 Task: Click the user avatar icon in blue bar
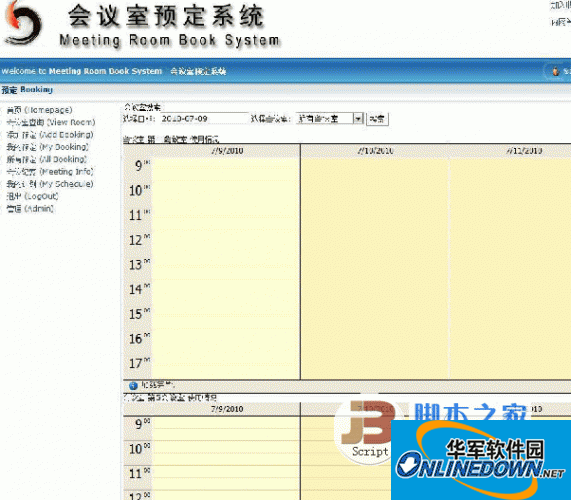[x=555, y=71]
